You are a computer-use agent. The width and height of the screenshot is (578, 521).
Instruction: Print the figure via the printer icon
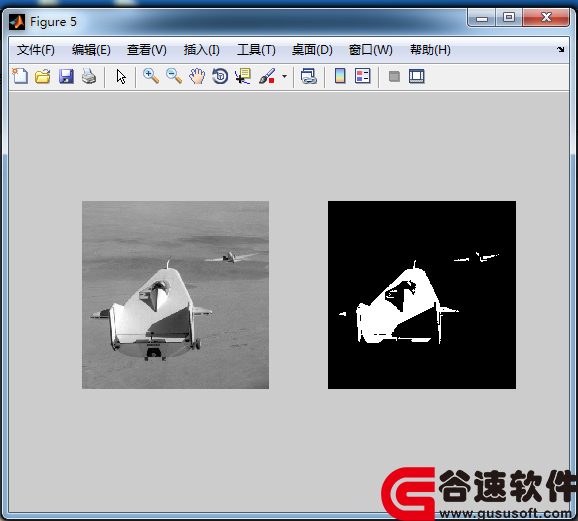tap(89, 76)
